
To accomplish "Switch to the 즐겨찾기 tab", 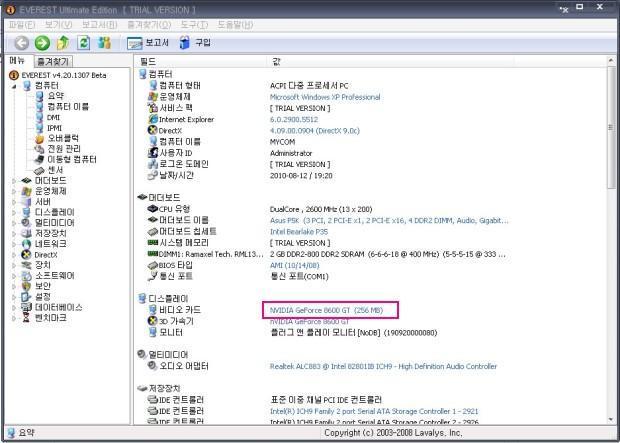I will 53,61.
